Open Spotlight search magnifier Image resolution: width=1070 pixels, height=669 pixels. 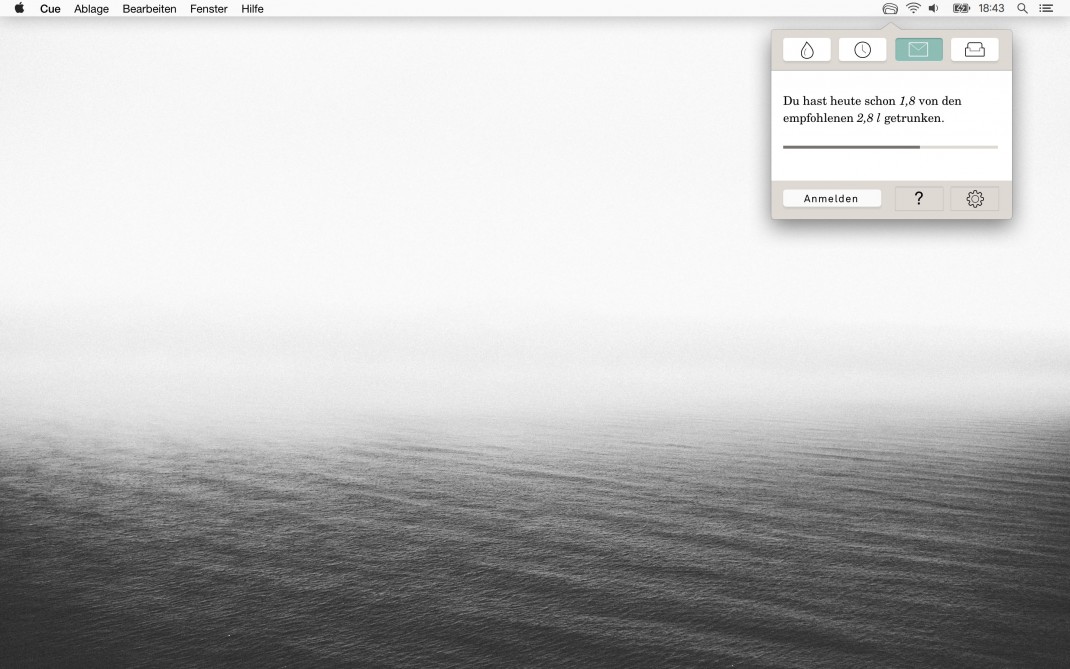click(x=1022, y=9)
